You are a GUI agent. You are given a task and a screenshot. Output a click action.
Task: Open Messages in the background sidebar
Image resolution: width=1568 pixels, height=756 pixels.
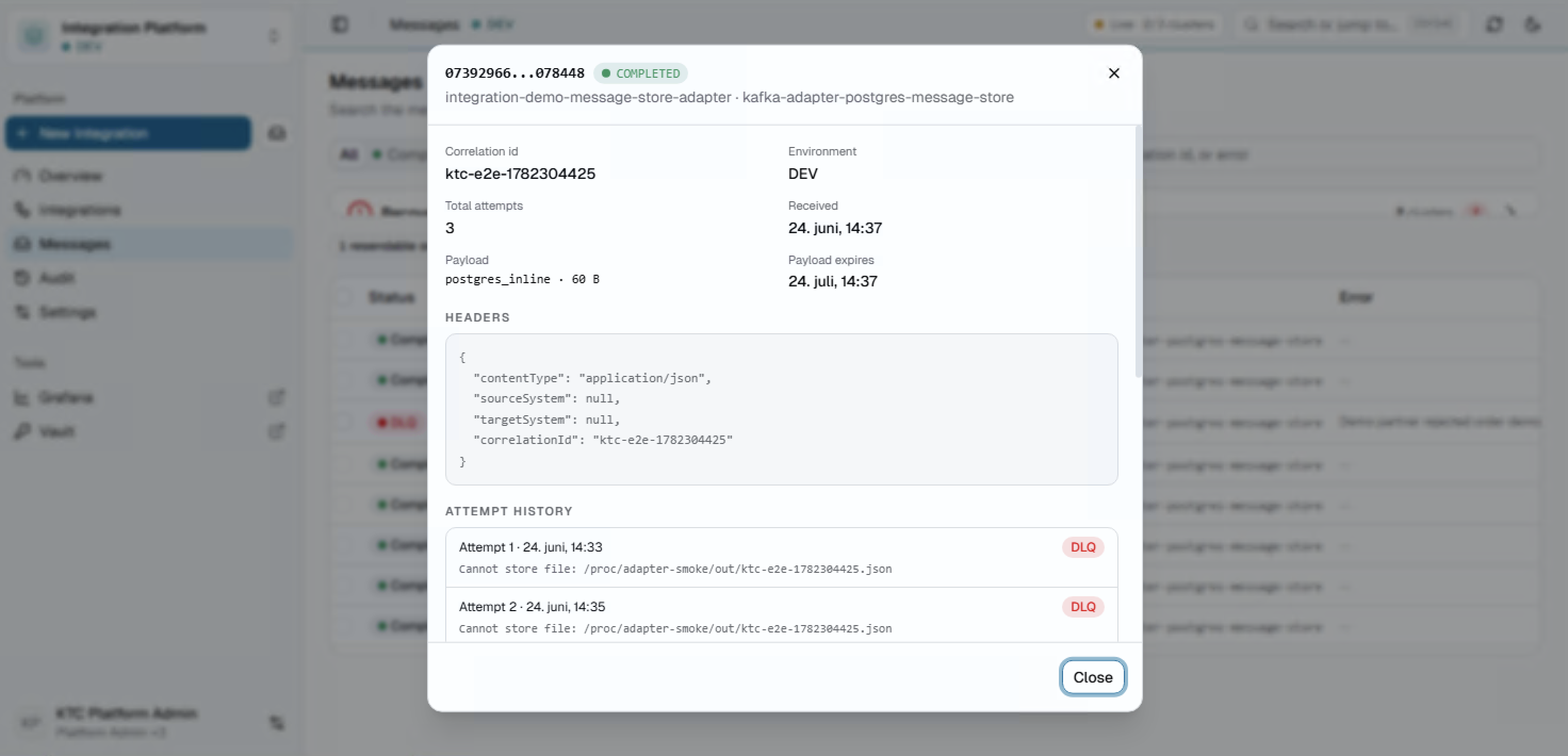149,244
